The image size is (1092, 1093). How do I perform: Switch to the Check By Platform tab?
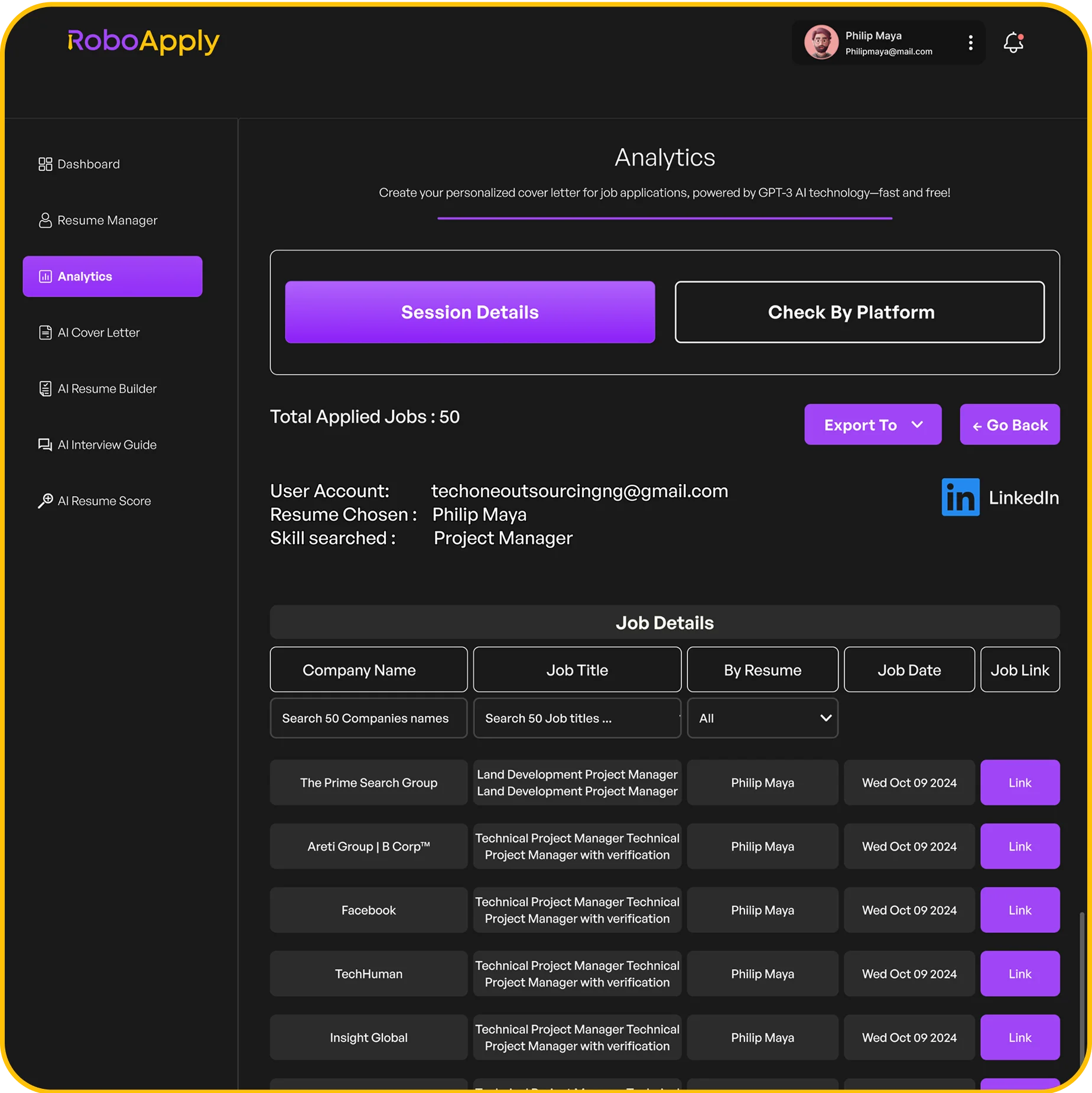pos(859,312)
